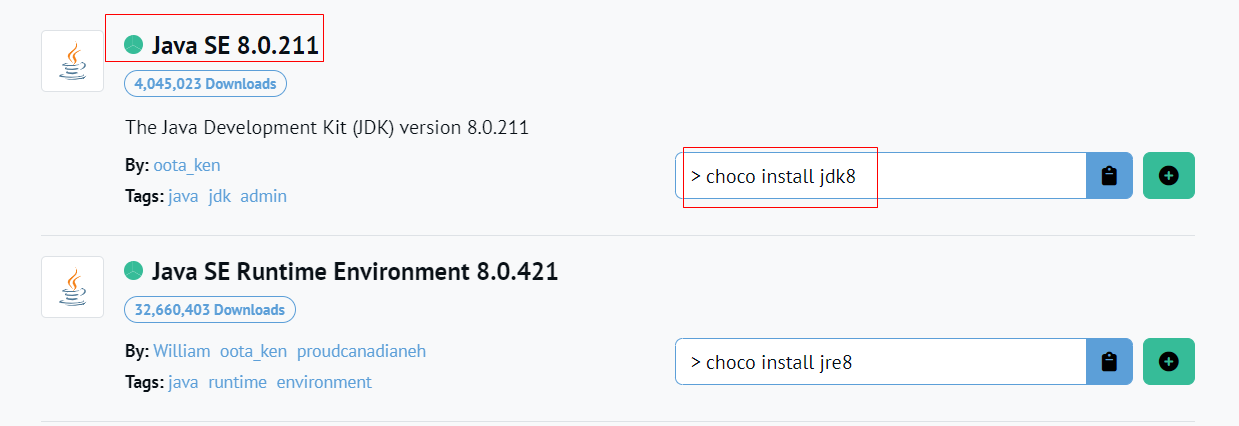The image size is (1239, 426).
Task: Select the choco install jdk8 command field
Action: pyautogui.click(x=881, y=176)
